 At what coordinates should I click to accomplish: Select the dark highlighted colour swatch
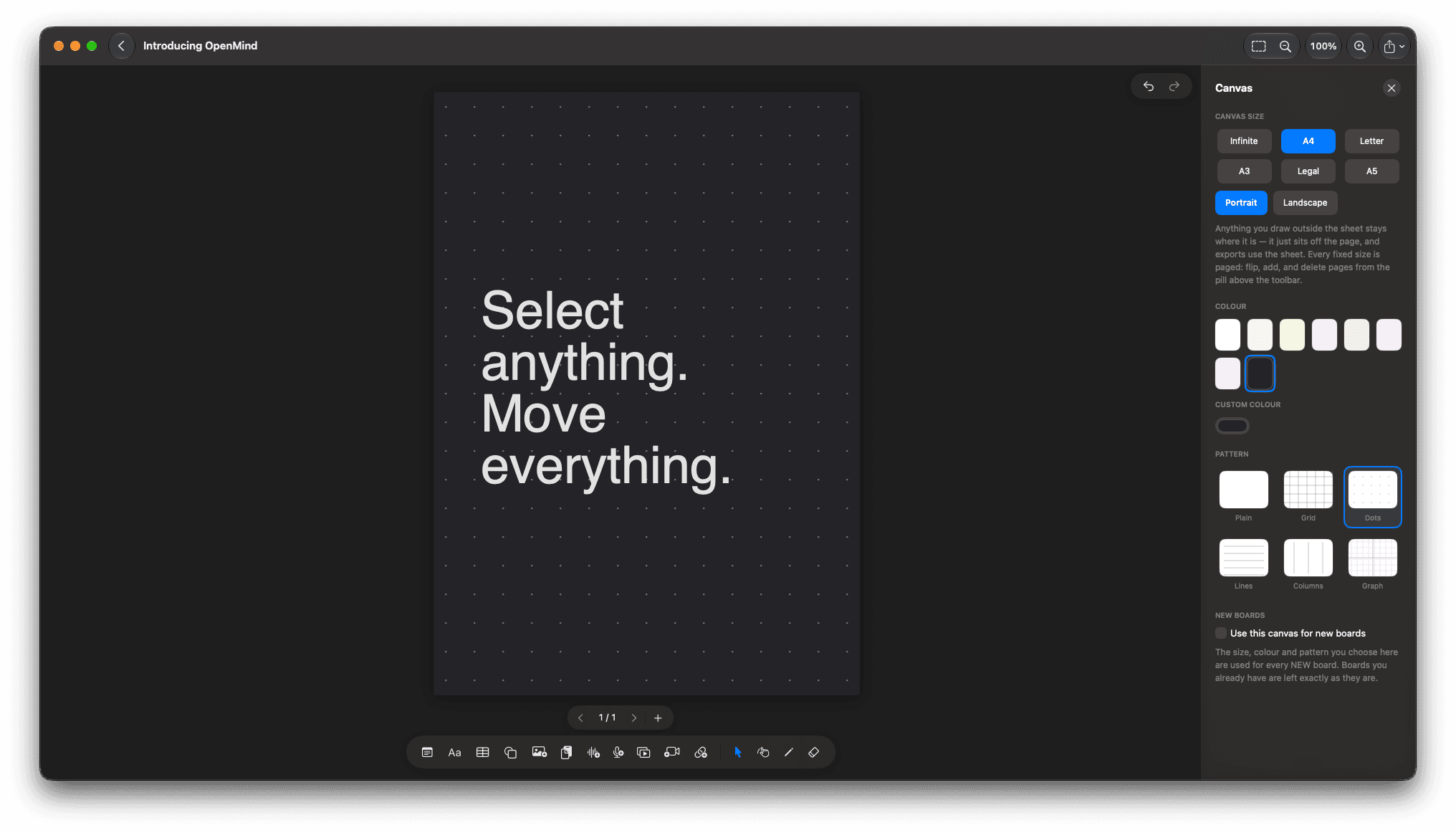click(1260, 373)
